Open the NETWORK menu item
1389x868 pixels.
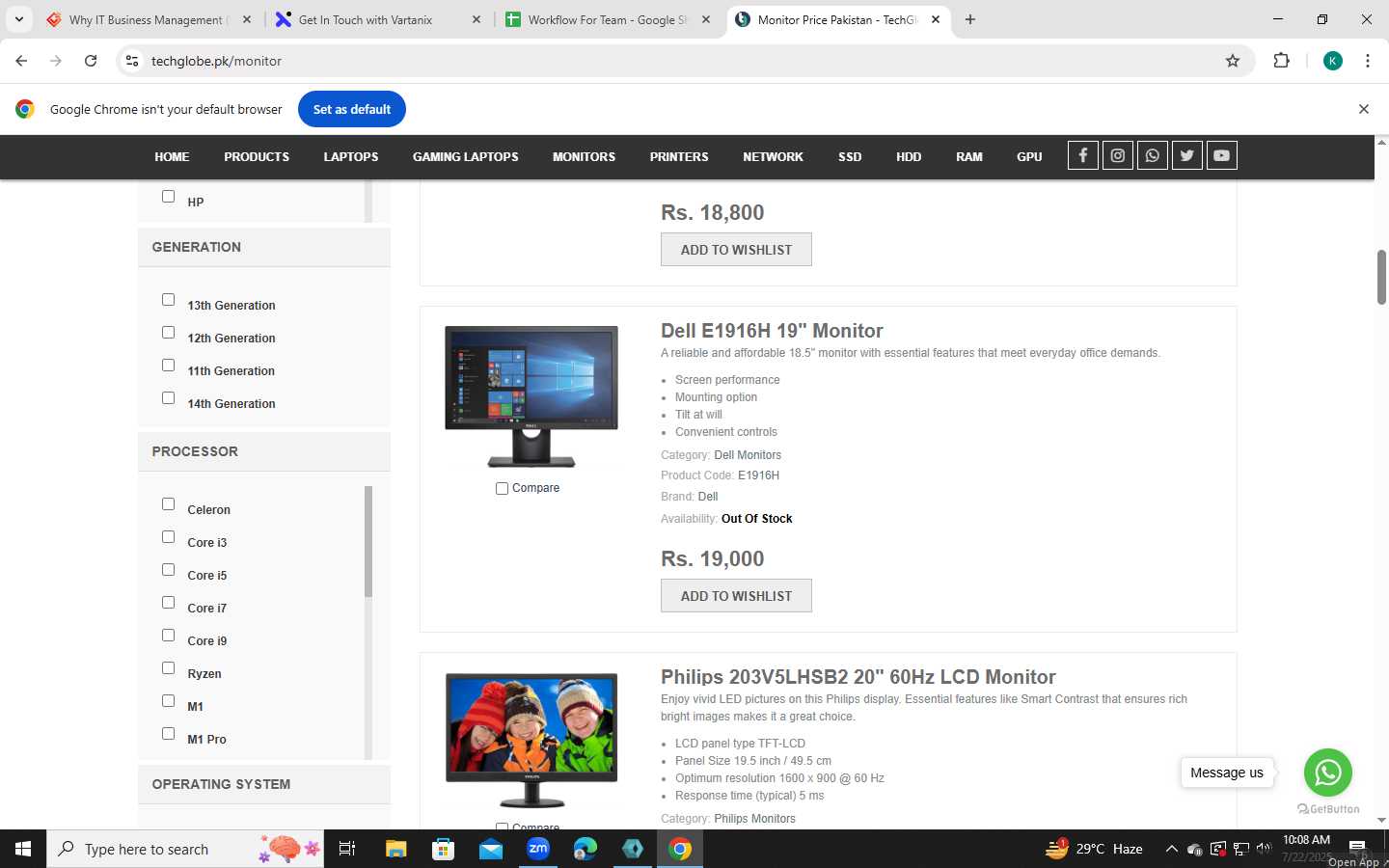click(x=773, y=156)
